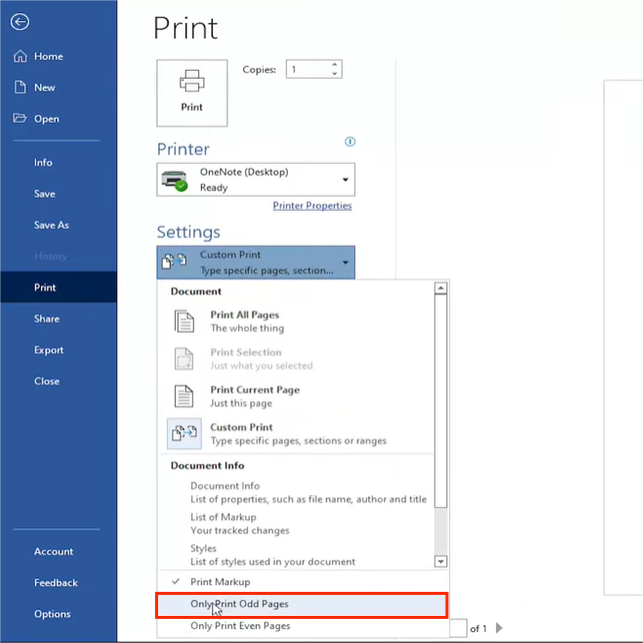643x643 pixels.
Task: Click the back arrow icon
Action: tap(20, 22)
